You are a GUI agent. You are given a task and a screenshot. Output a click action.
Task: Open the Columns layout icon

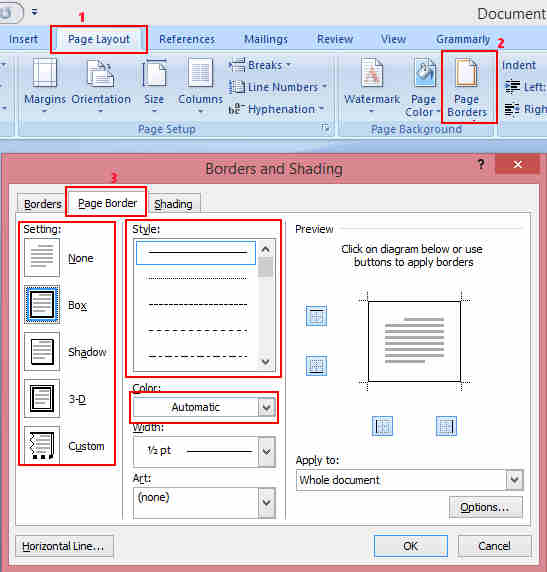200,73
